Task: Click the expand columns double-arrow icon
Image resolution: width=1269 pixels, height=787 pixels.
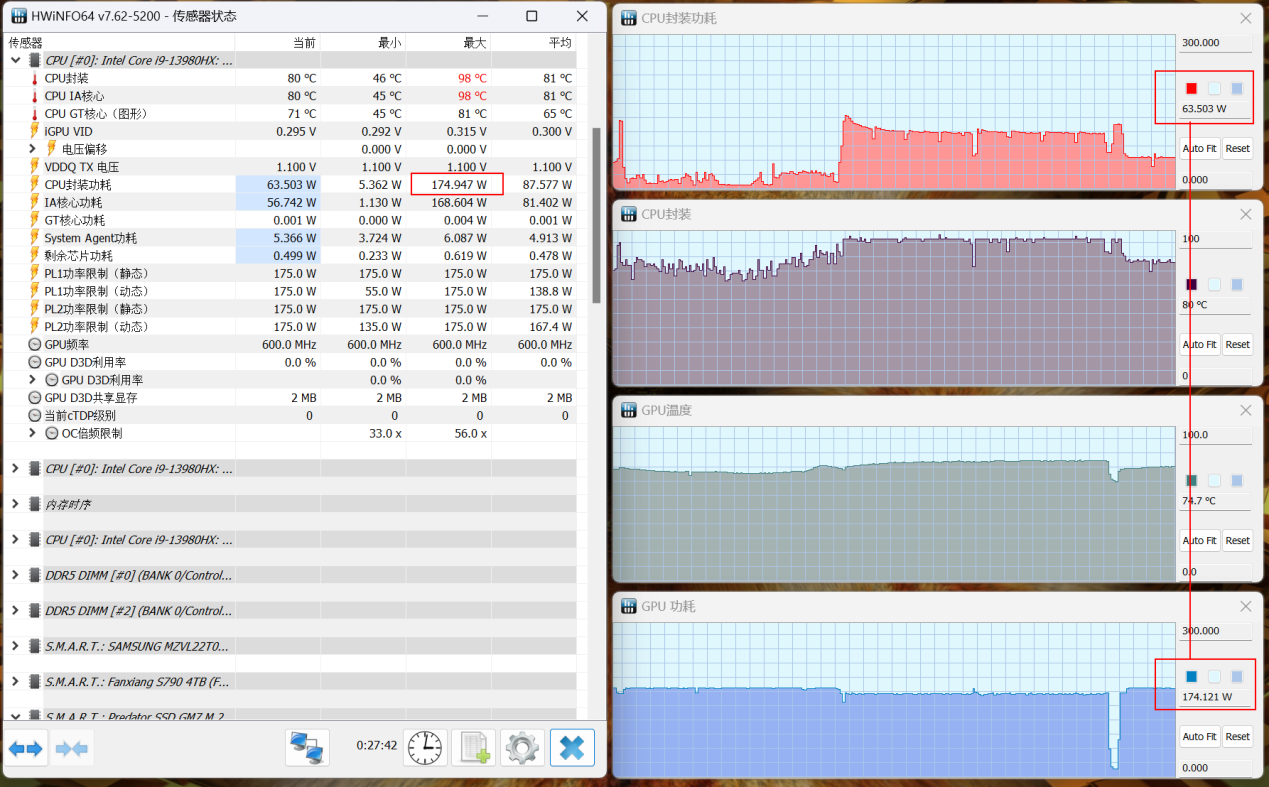Action: 26,748
